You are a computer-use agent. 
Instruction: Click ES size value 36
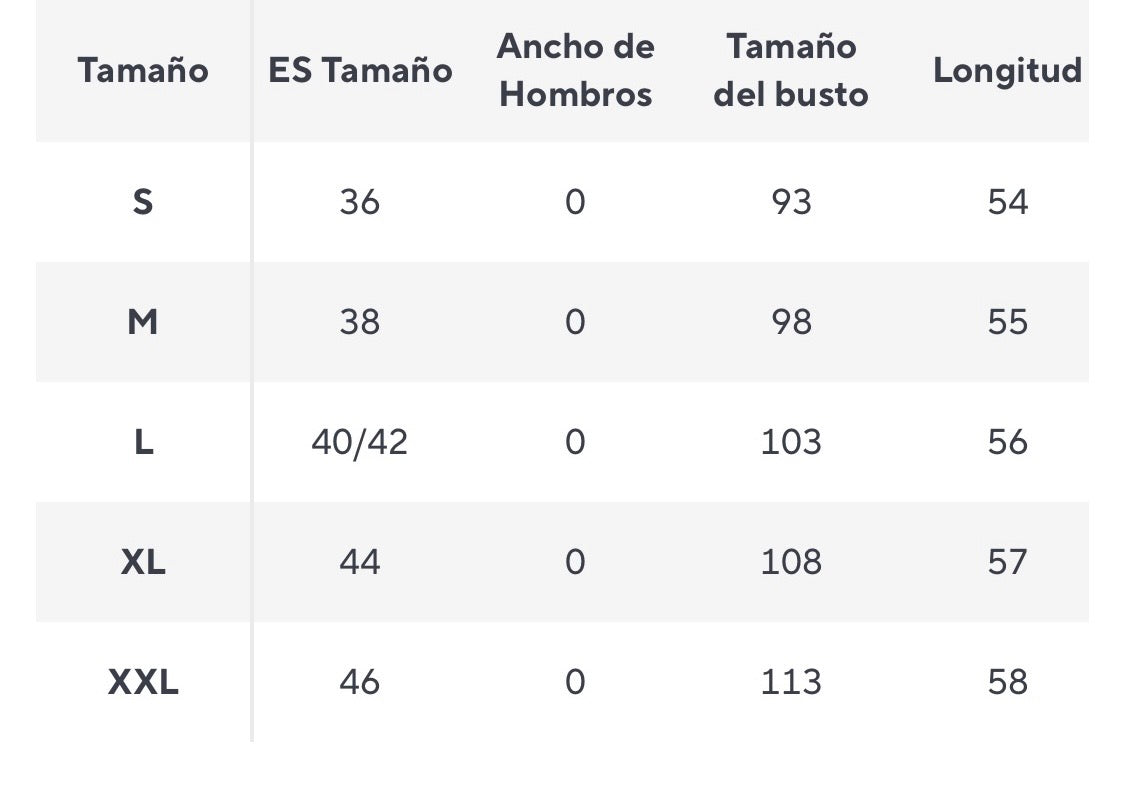coord(360,202)
